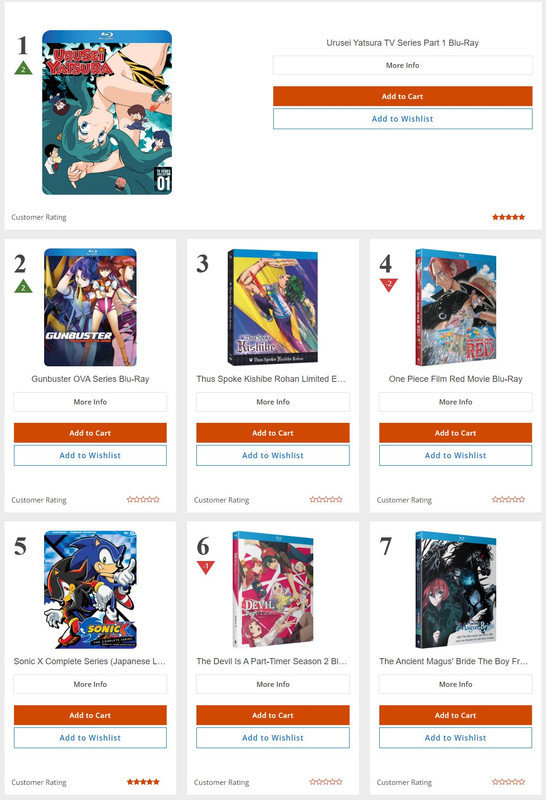Viewport: 546px width, 800px height.
Task: Add Sonic X Complete Series to cart
Action: pyautogui.click(x=90, y=715)
